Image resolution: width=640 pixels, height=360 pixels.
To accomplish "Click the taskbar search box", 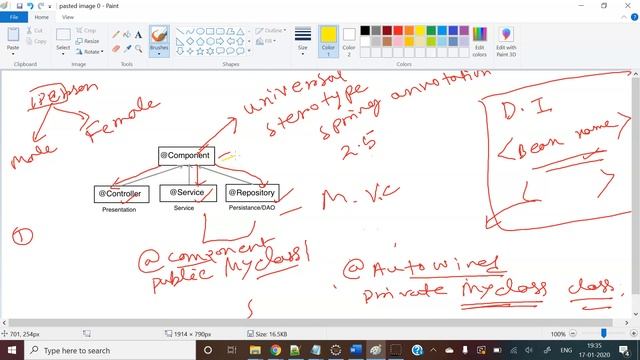I will pos(110,350).
